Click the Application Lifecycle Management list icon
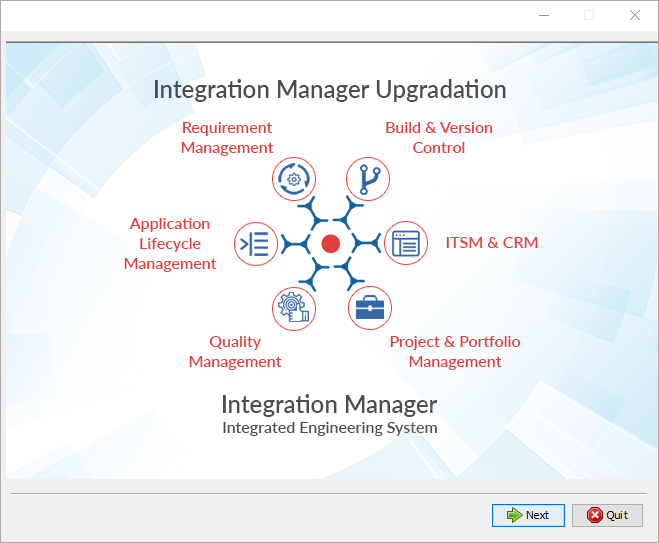The width and height of the screenshot is (659, 543). tap(255, 243)
